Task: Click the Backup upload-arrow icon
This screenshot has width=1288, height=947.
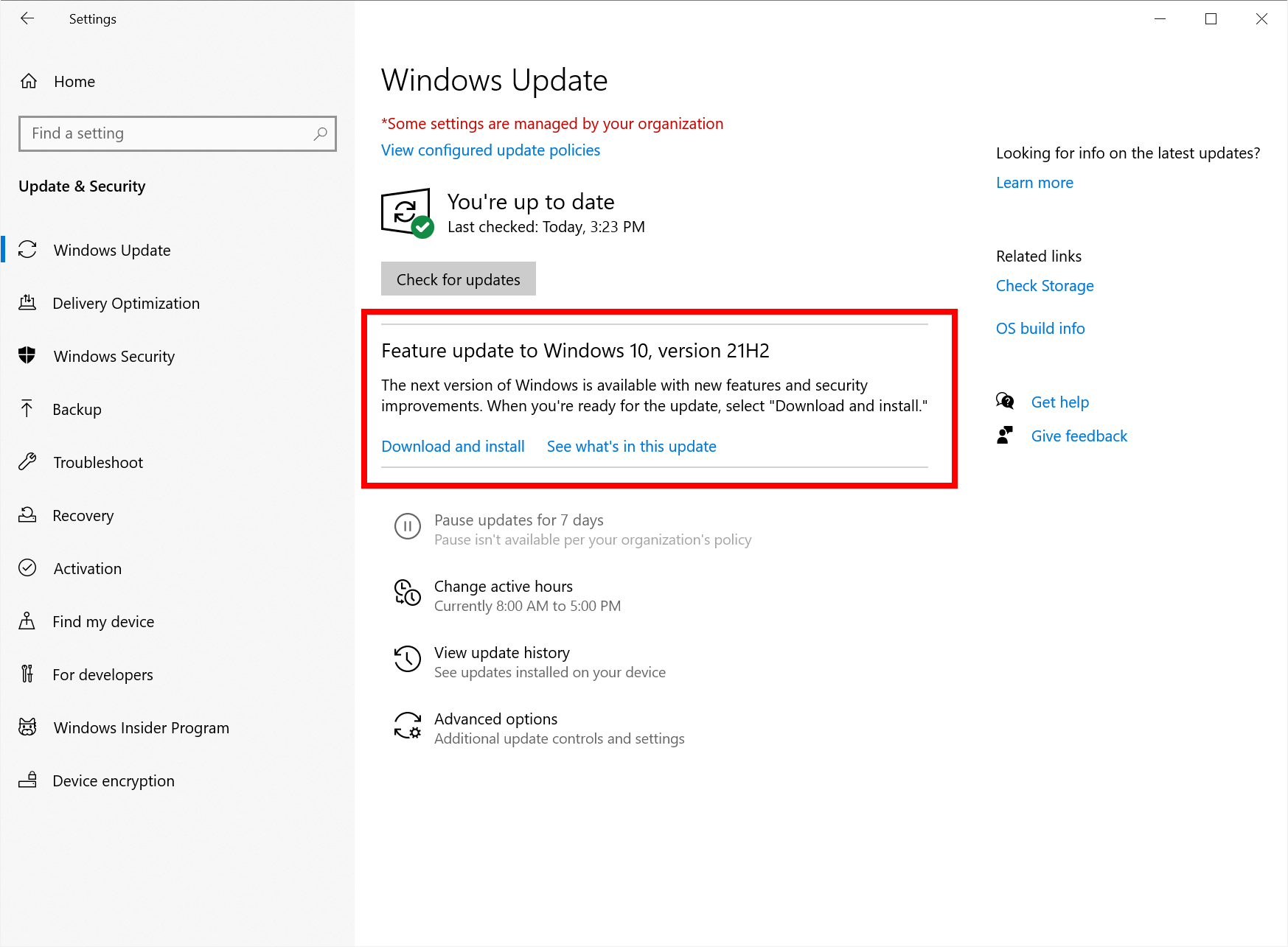Action: (28, 409)
